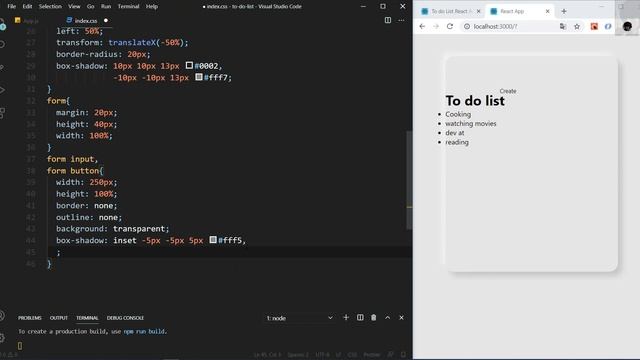
Task: Maximize the panel with the chevron-up icon
Action: [387, 318]
